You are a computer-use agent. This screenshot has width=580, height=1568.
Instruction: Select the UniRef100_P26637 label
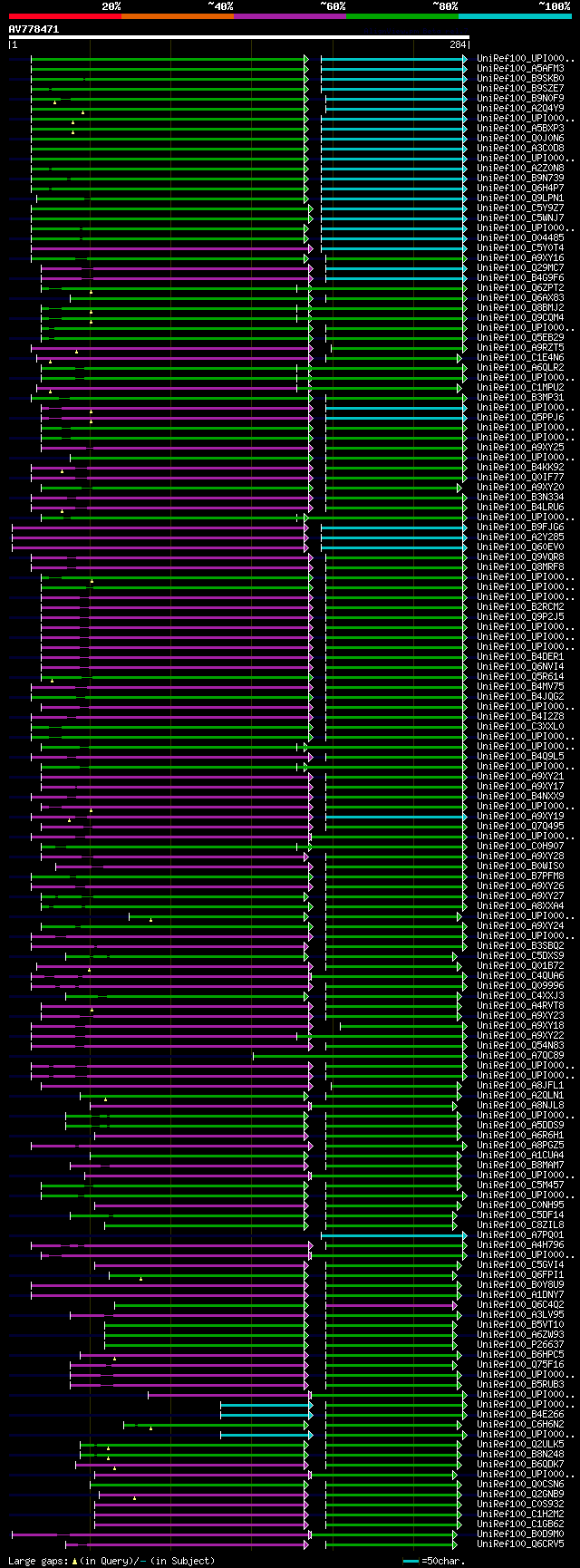pos(520,1344)
